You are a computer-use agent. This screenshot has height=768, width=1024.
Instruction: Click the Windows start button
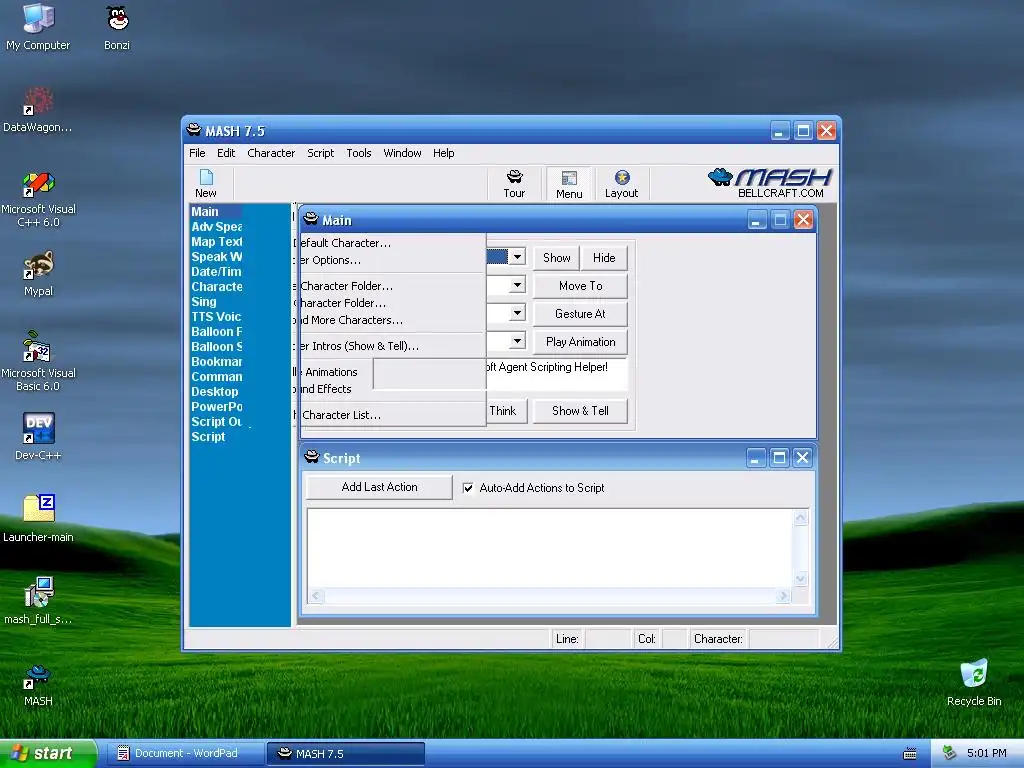pyautogui.click(x=48, y=754)
